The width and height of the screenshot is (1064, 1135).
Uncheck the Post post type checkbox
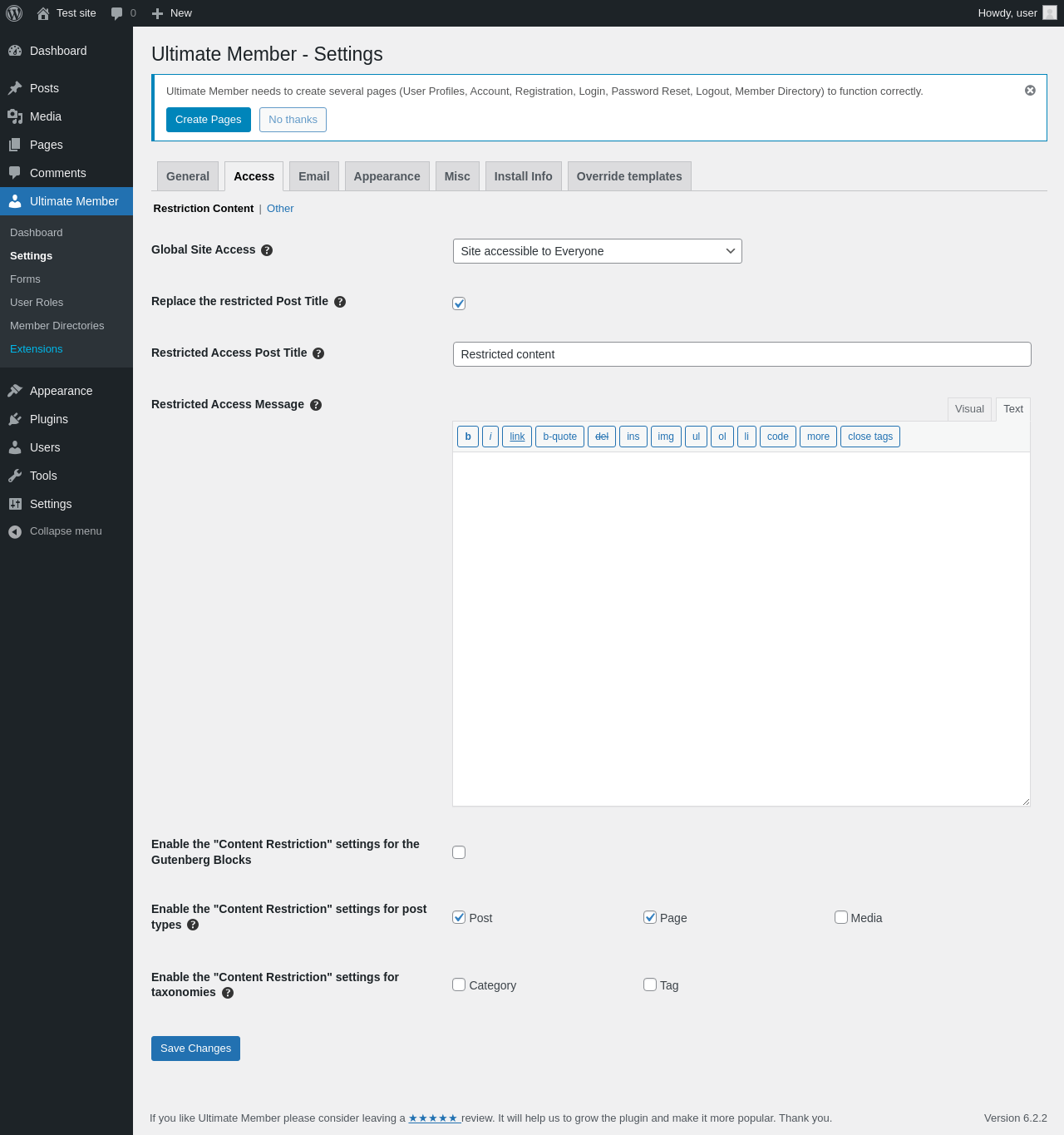(459, 917)
